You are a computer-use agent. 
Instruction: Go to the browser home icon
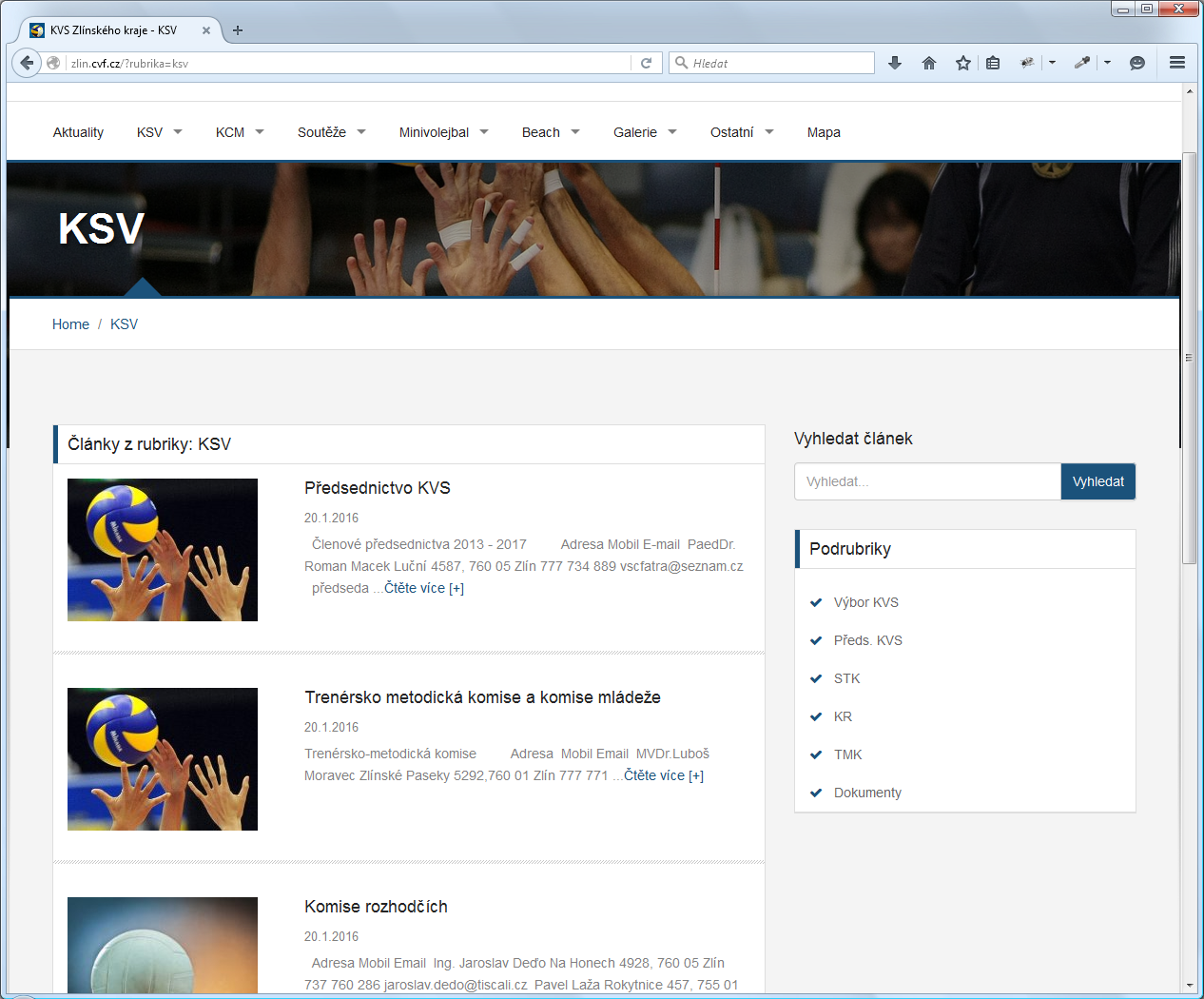pos(929,63)
